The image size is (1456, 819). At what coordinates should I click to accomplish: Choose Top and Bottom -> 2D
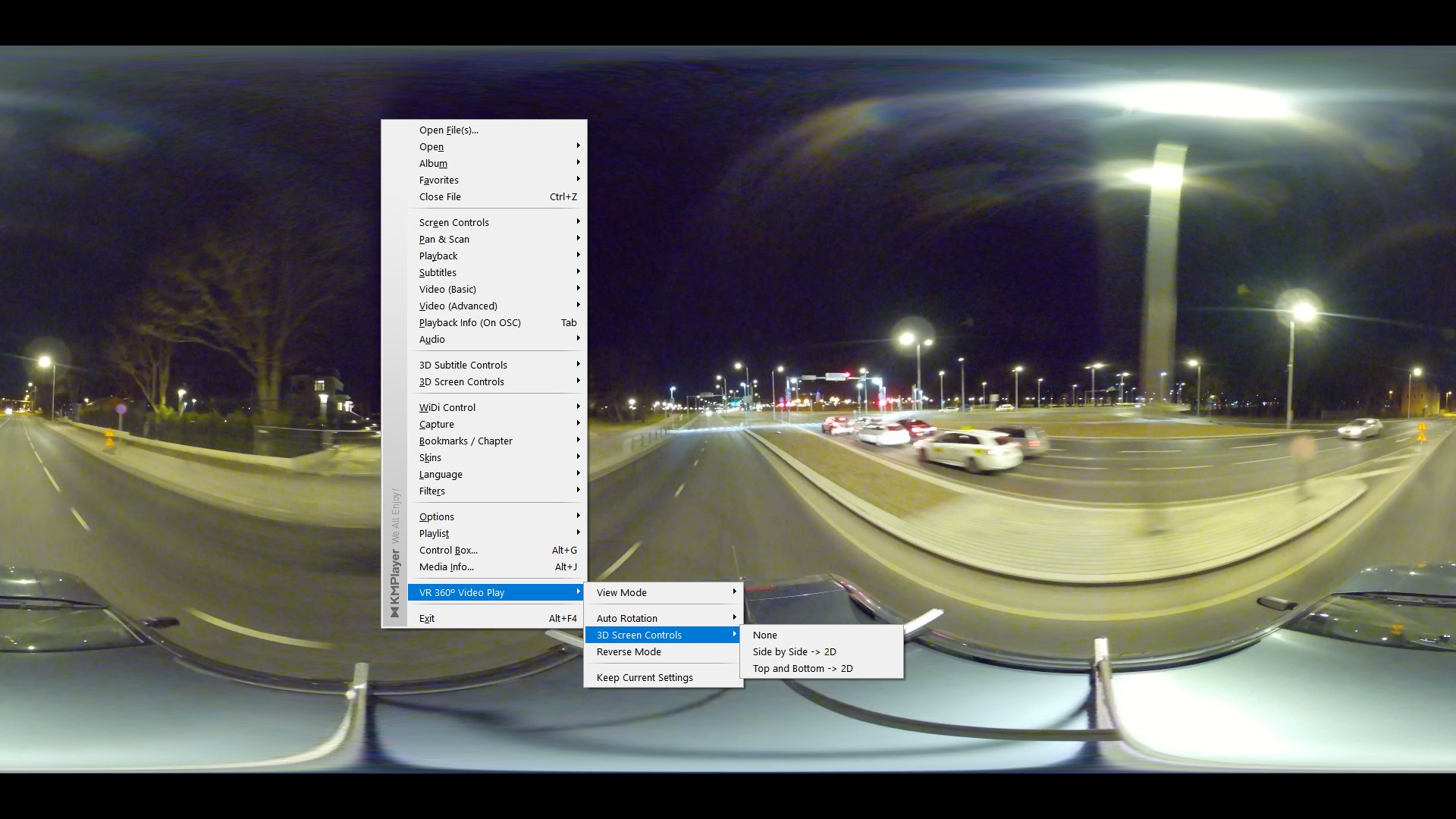coord(802,669)
